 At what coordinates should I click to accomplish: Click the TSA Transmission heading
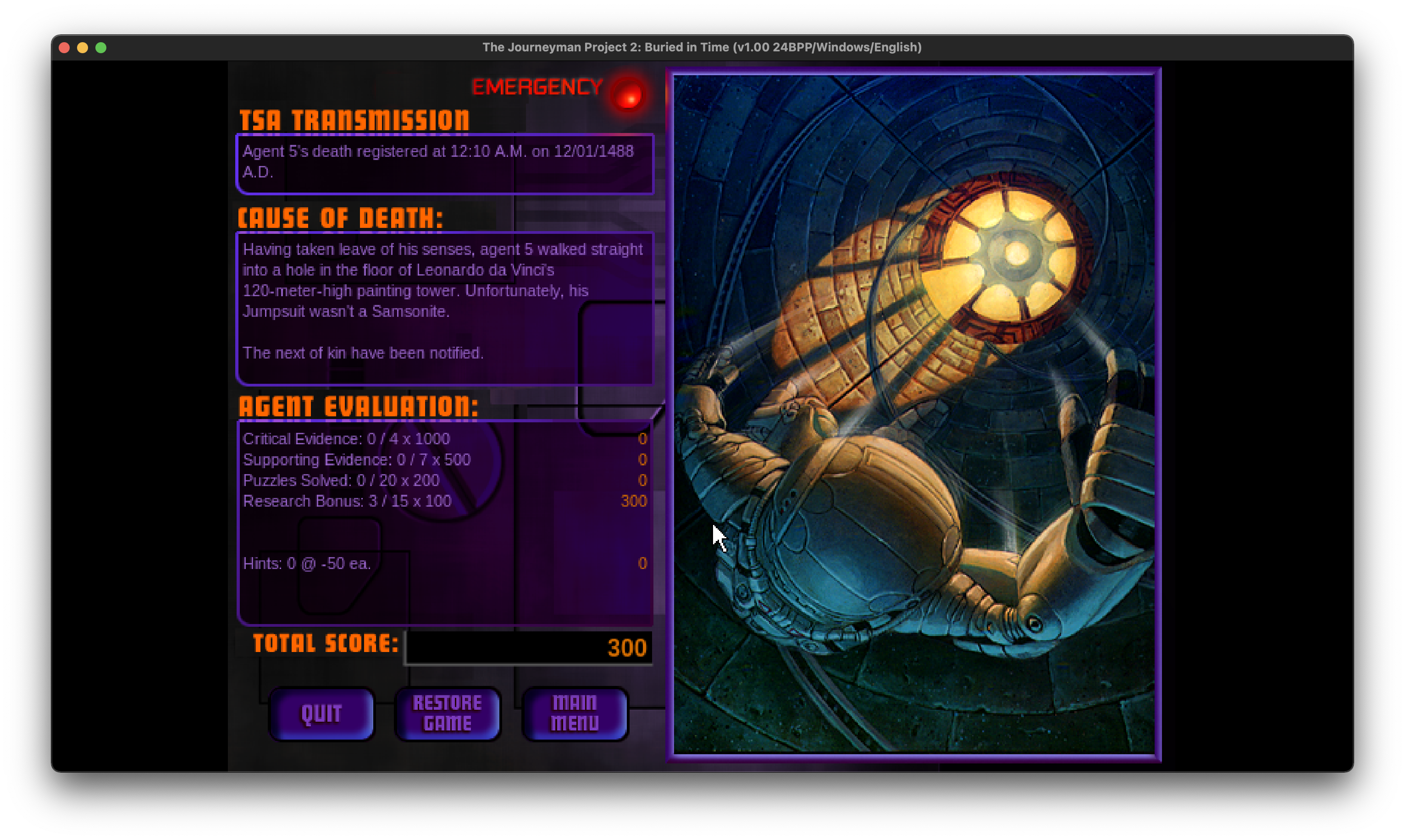click(354, 121)
